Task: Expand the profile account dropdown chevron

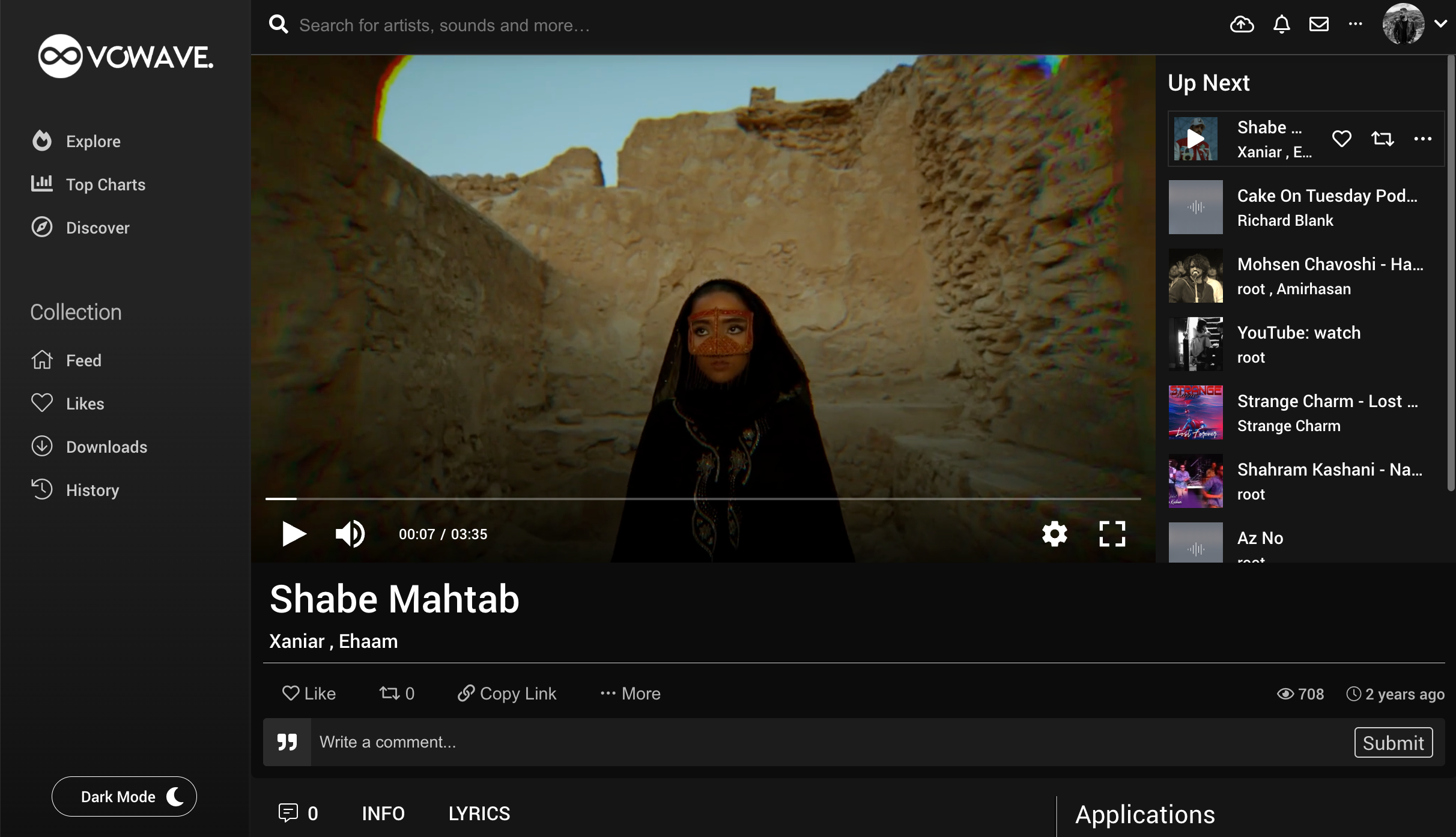Action: [x=1442, y=24]
